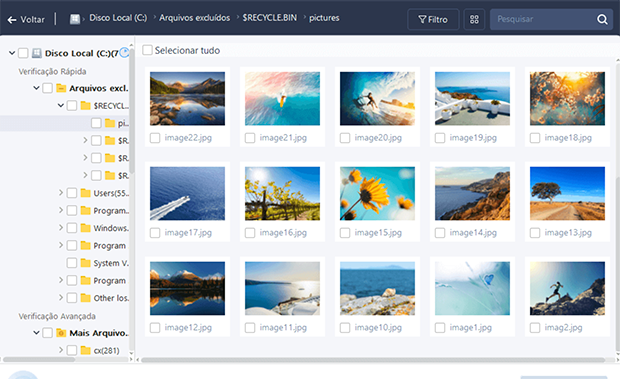Tick the image15.jpg checkbox

tap(345, 233)
